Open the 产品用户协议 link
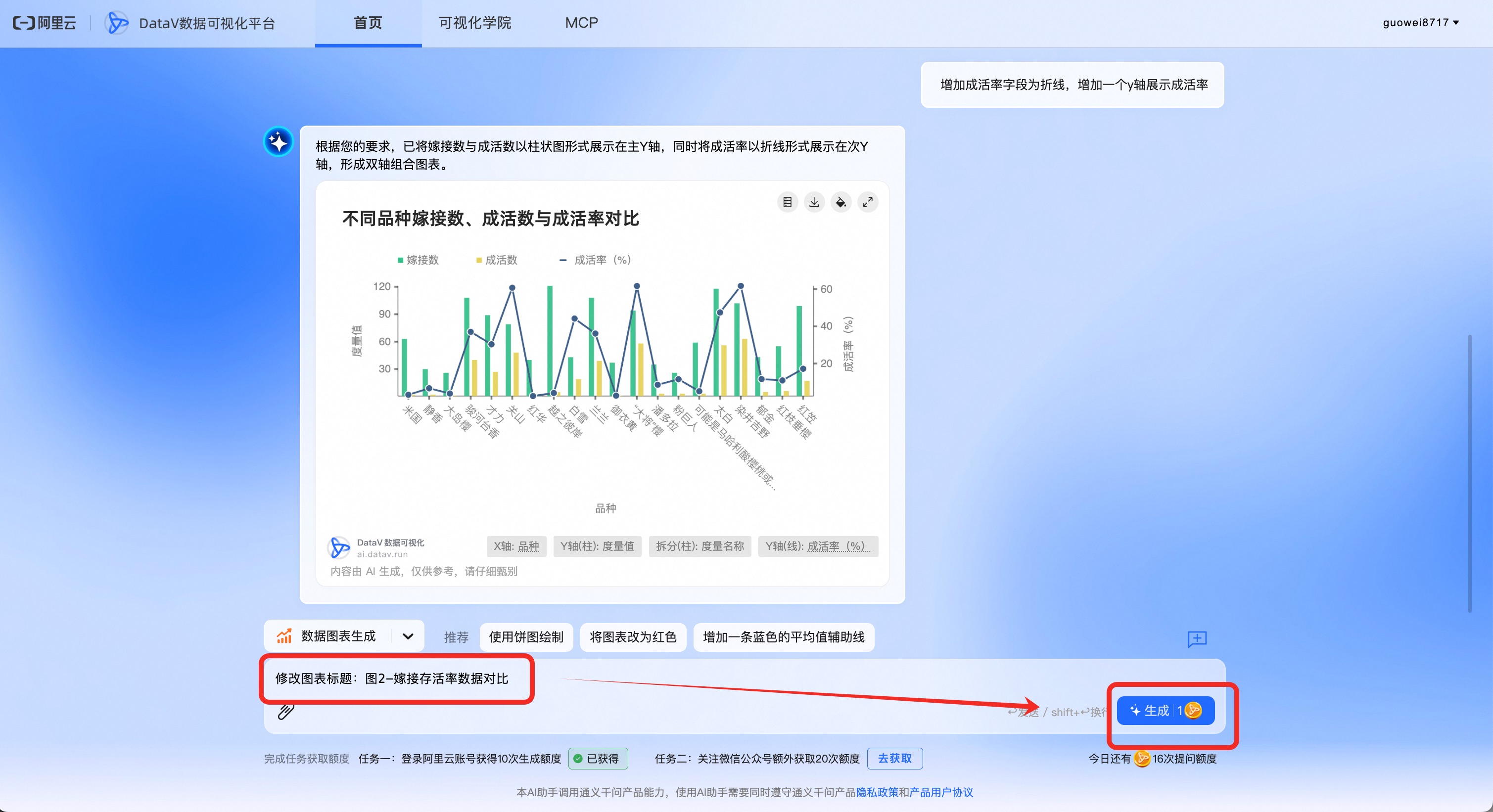This screenshot has height=812, width=1493. point(941,792)
